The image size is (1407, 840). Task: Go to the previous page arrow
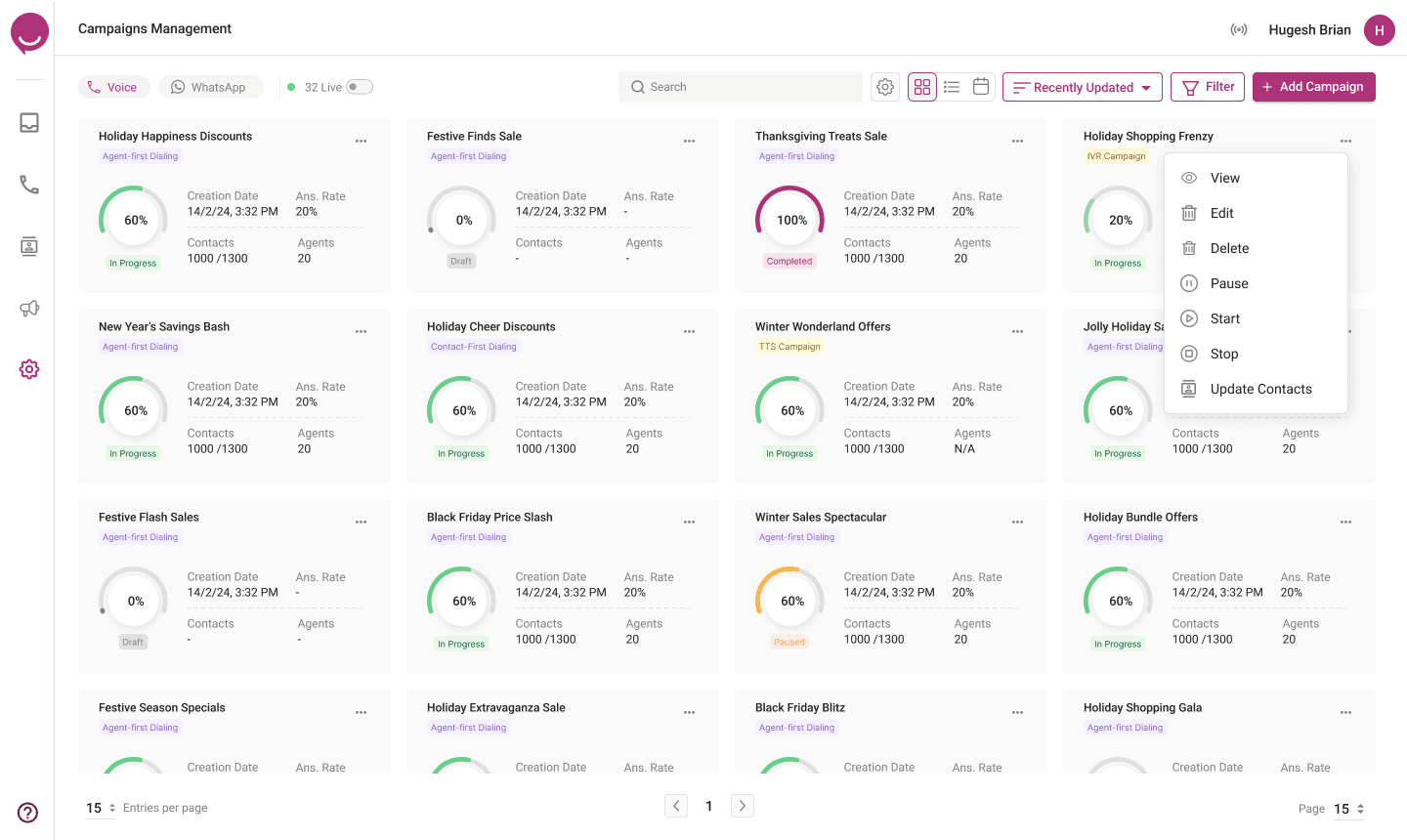click(676, 806)
